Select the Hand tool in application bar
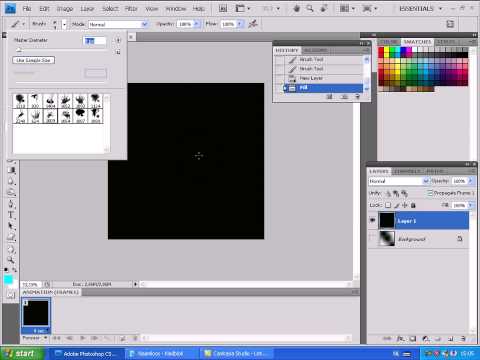Viewport: 480px width, 360px height. coord(296,8)
